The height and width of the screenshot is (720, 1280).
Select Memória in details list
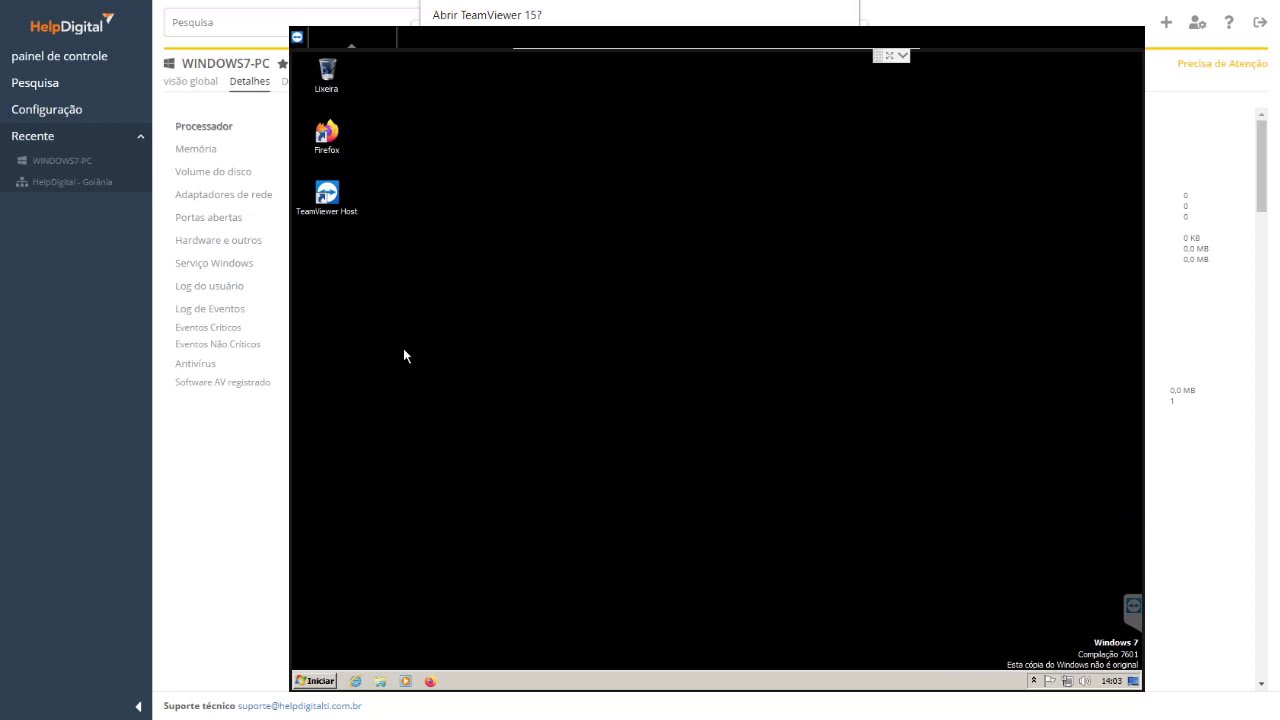click(196, 149)
